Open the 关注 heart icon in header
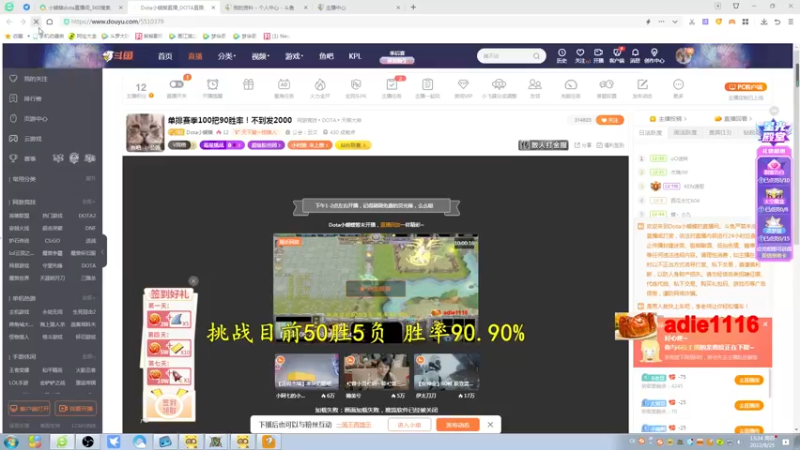Viewport: 800px width, 450px height. tap(581, 56)
